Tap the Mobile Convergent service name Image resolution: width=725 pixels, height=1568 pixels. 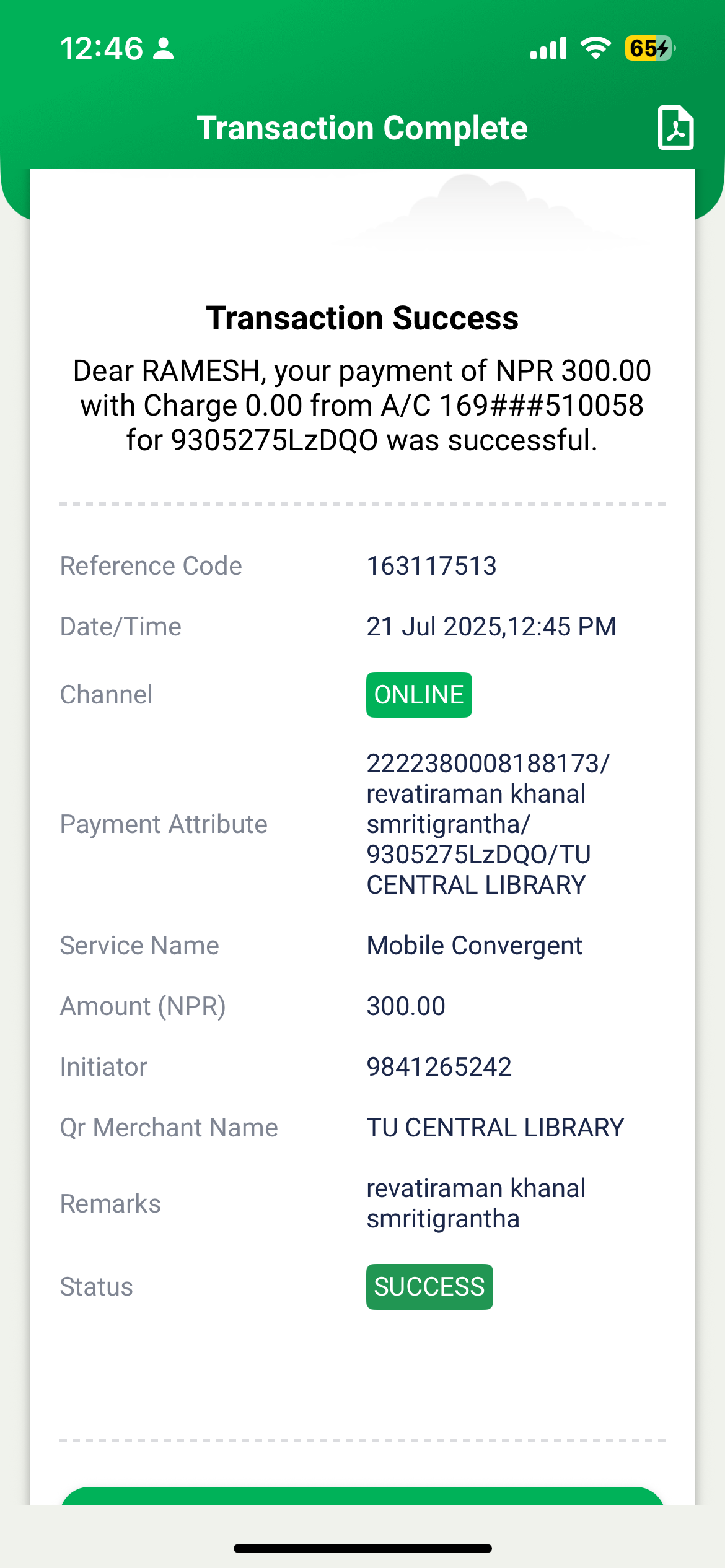pos(474,946)
